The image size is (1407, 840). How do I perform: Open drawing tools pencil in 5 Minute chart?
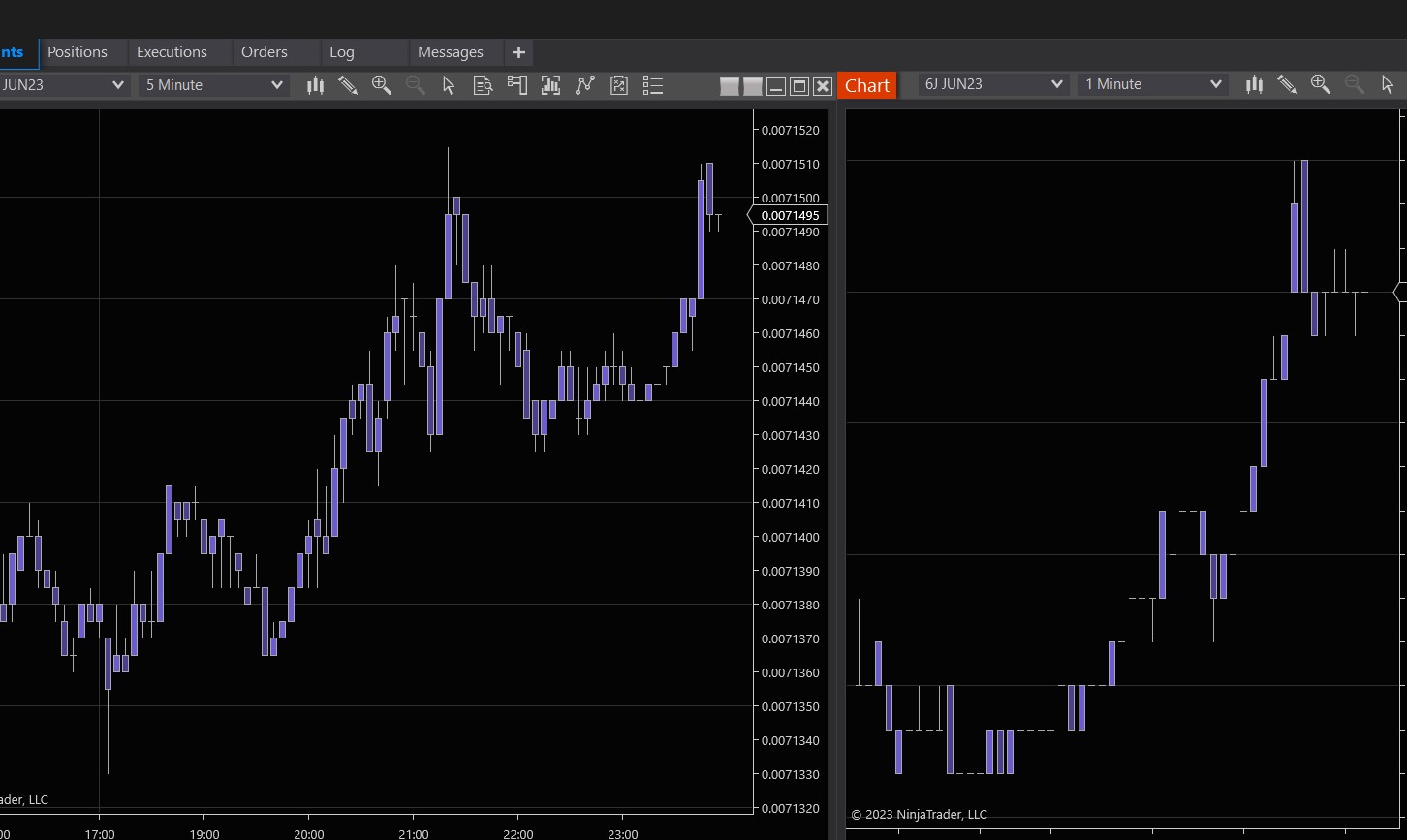point(348,85)
